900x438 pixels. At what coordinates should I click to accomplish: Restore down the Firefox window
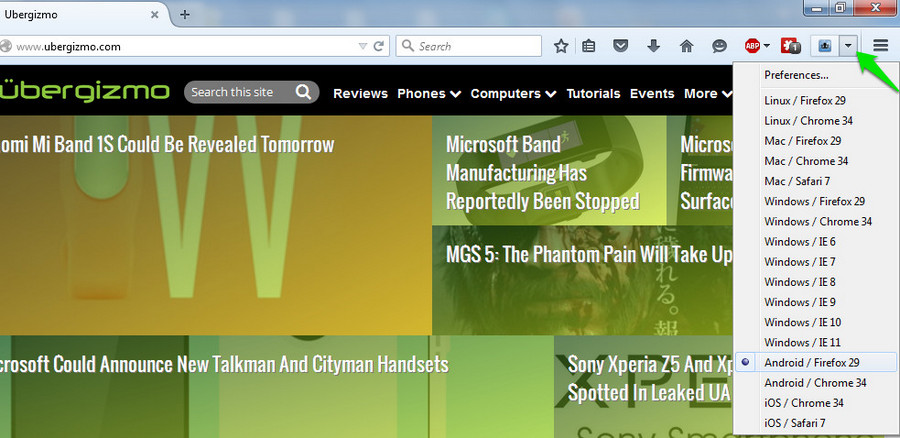tap(840, 8)
